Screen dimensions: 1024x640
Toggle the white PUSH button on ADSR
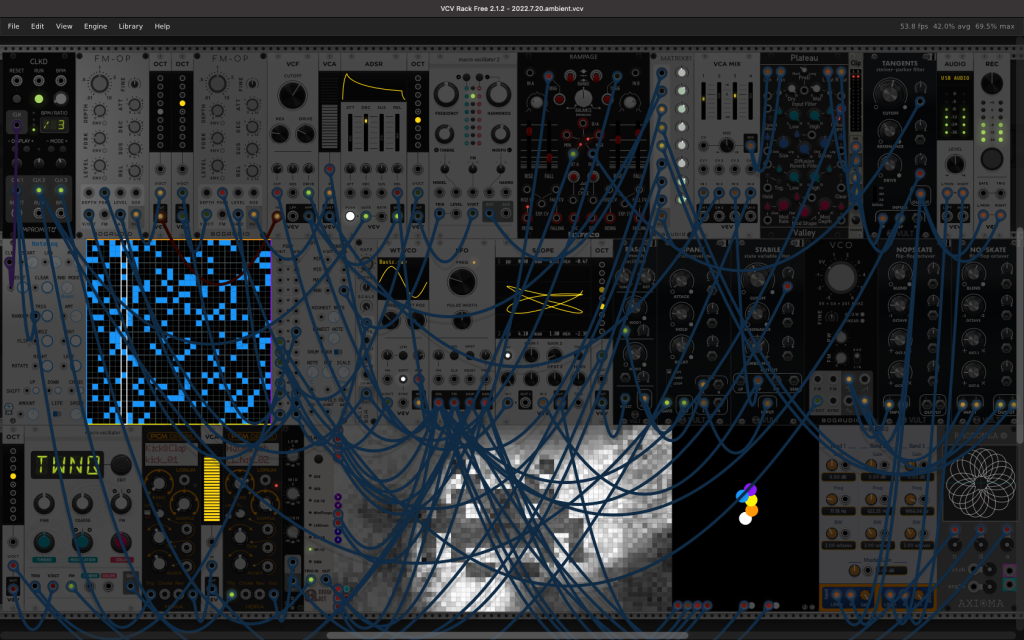[x=350, y=216]
